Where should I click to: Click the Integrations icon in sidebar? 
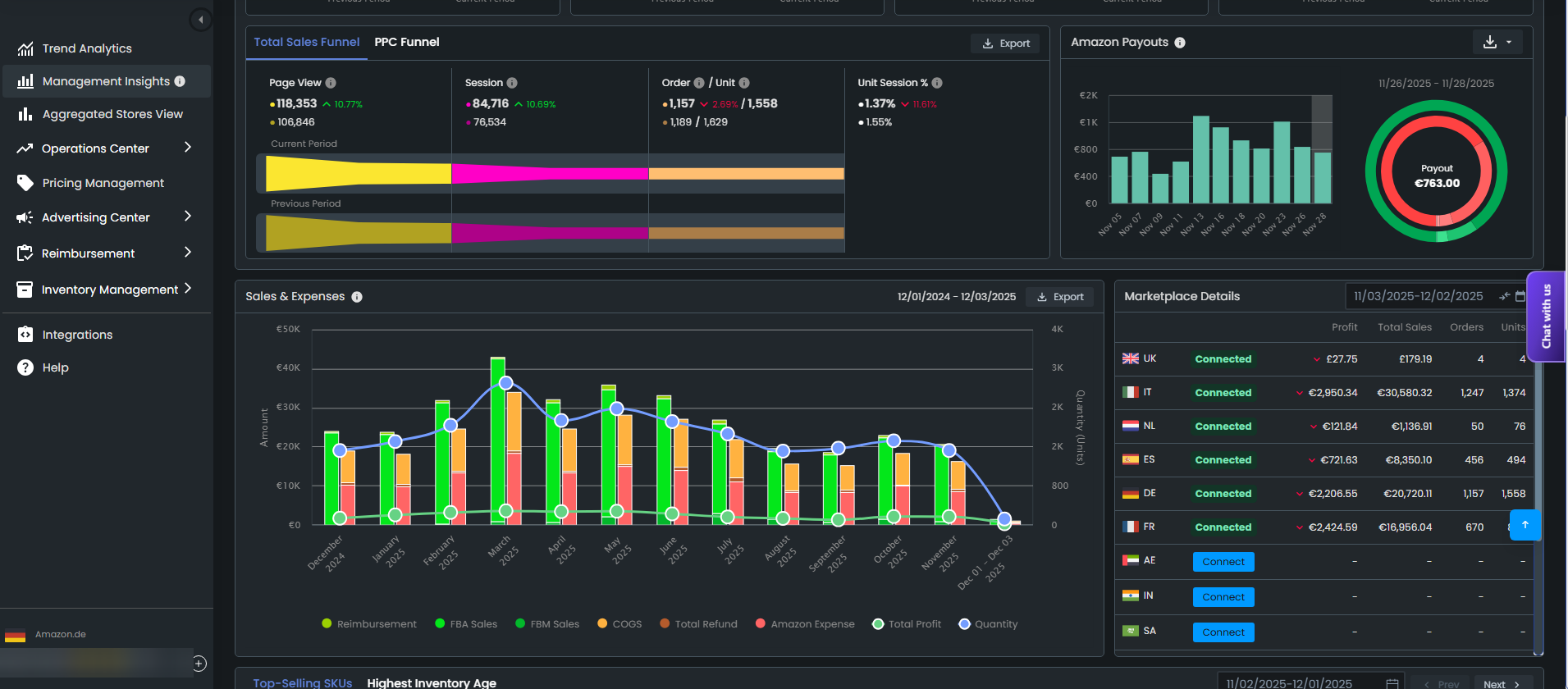[x=25, y=335]
